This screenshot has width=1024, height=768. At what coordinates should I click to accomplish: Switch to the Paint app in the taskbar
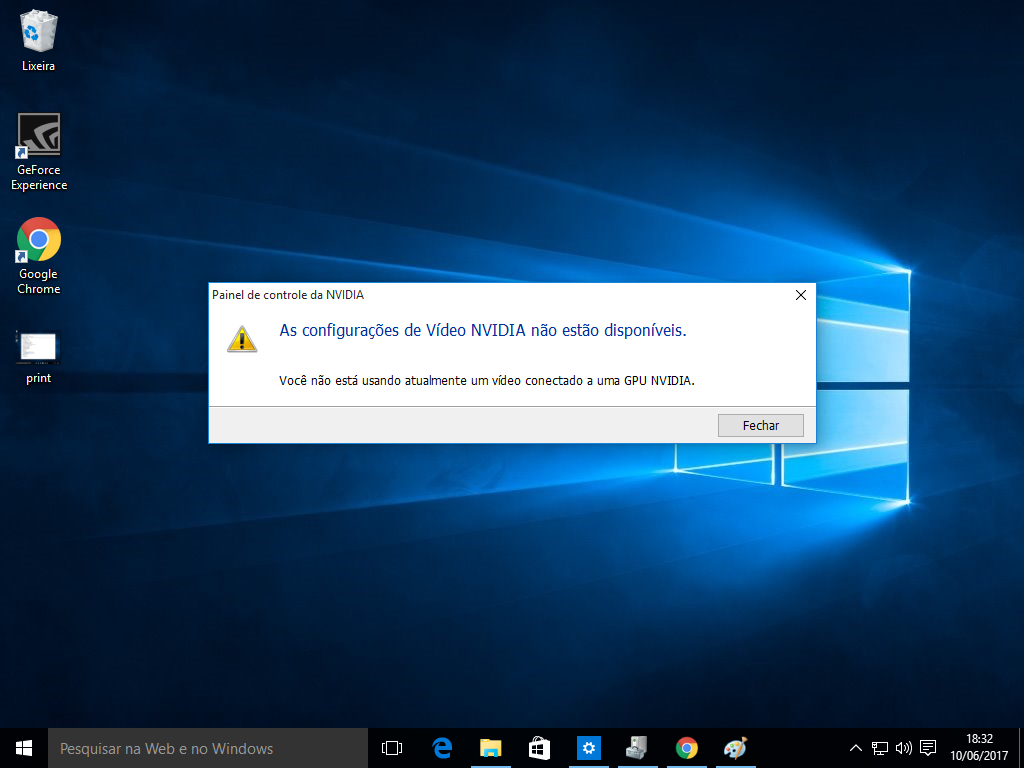coord(735,748)
